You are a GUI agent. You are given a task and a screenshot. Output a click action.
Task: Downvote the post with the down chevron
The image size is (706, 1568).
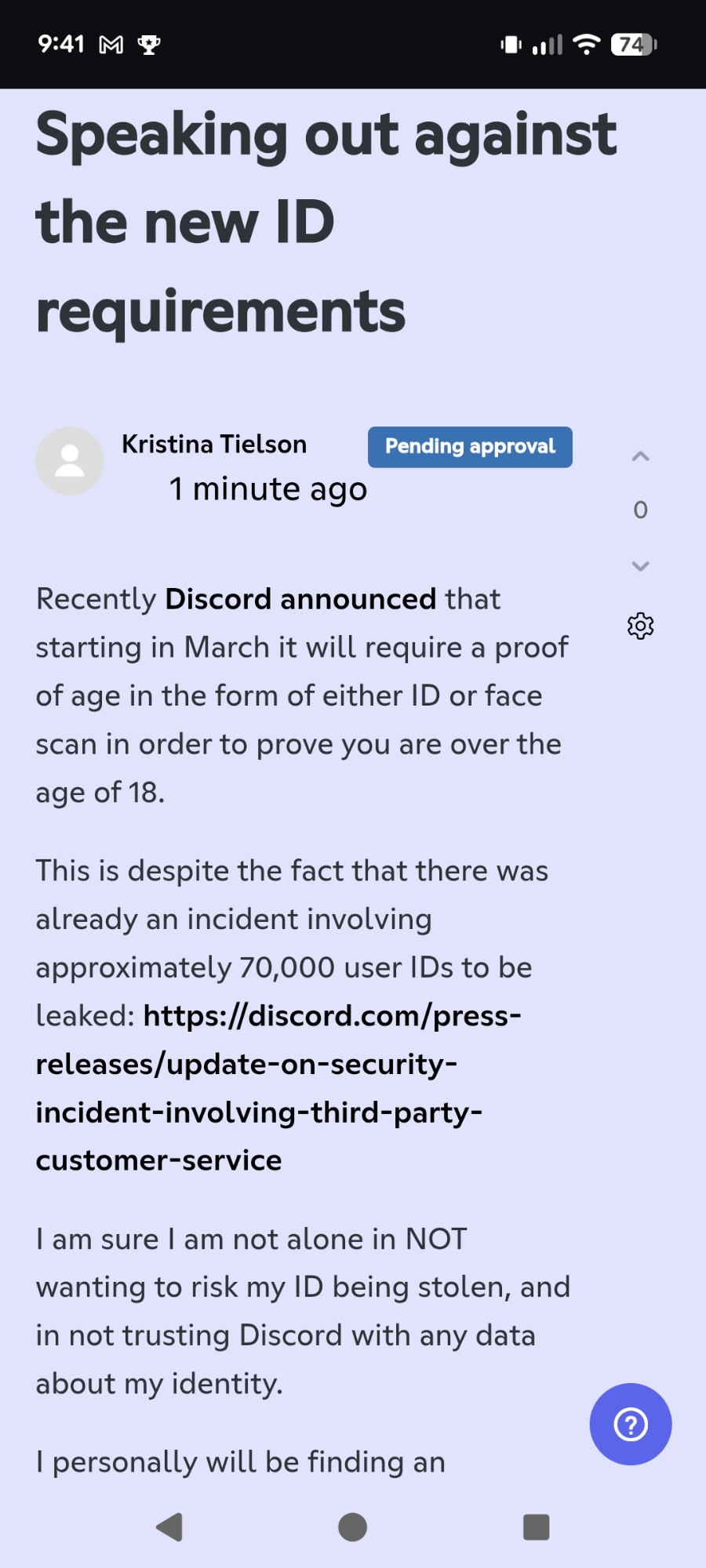point(640,566)
